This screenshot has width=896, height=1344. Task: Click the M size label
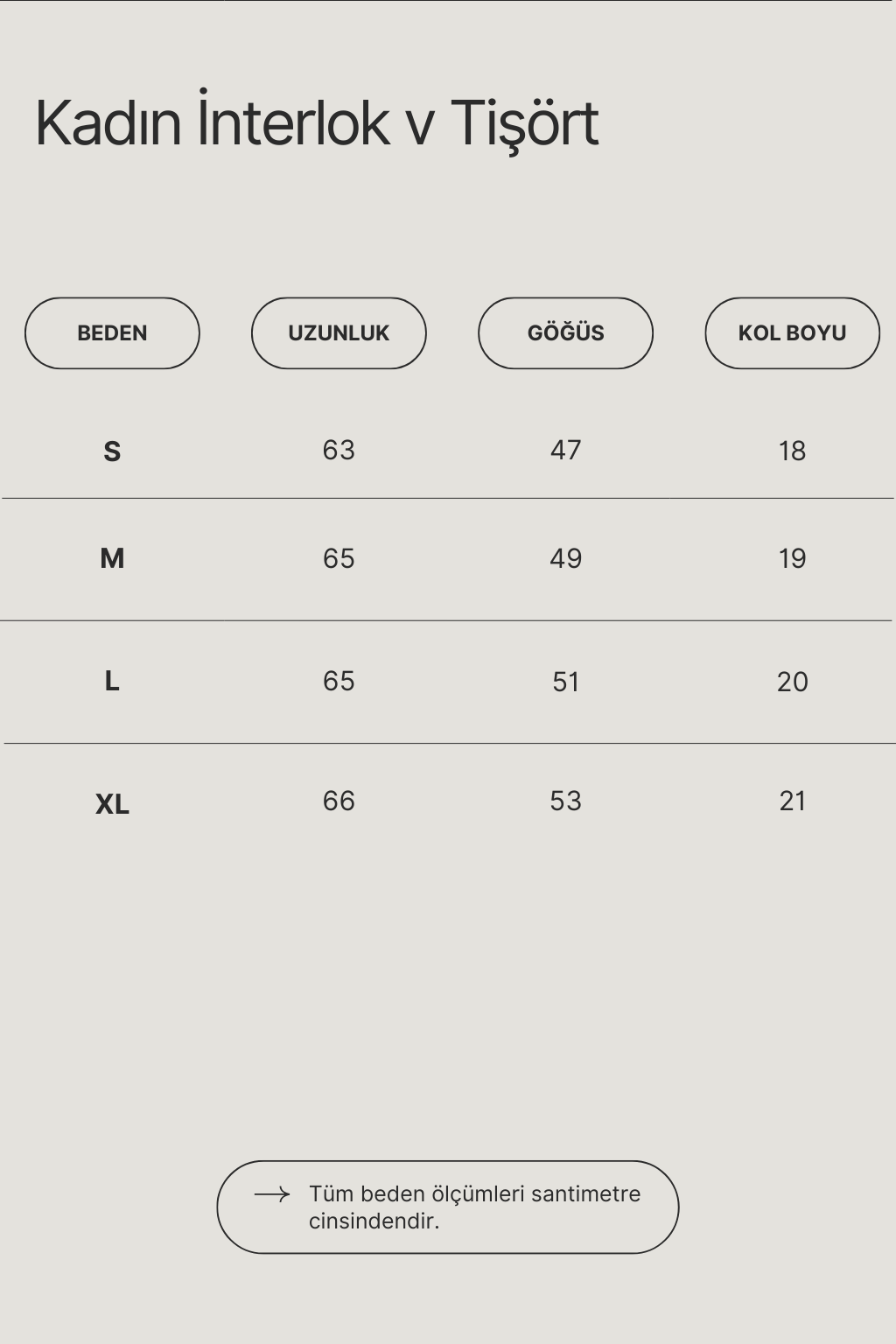(112, 558)
